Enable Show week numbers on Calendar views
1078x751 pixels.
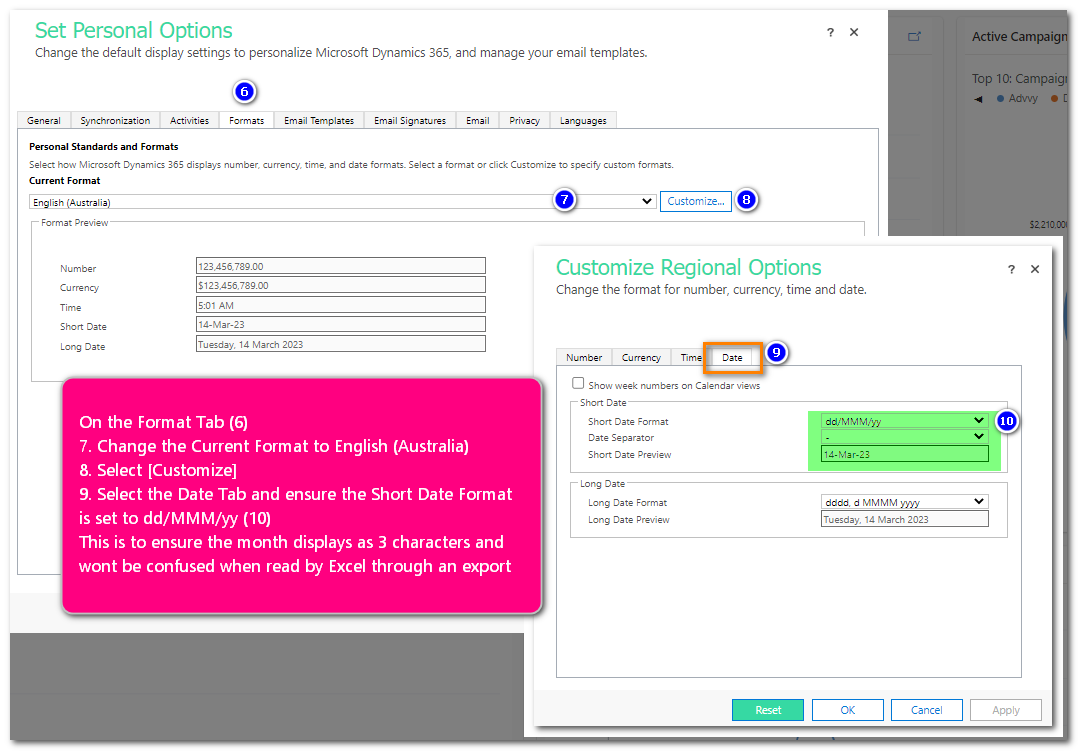(578, 384)
